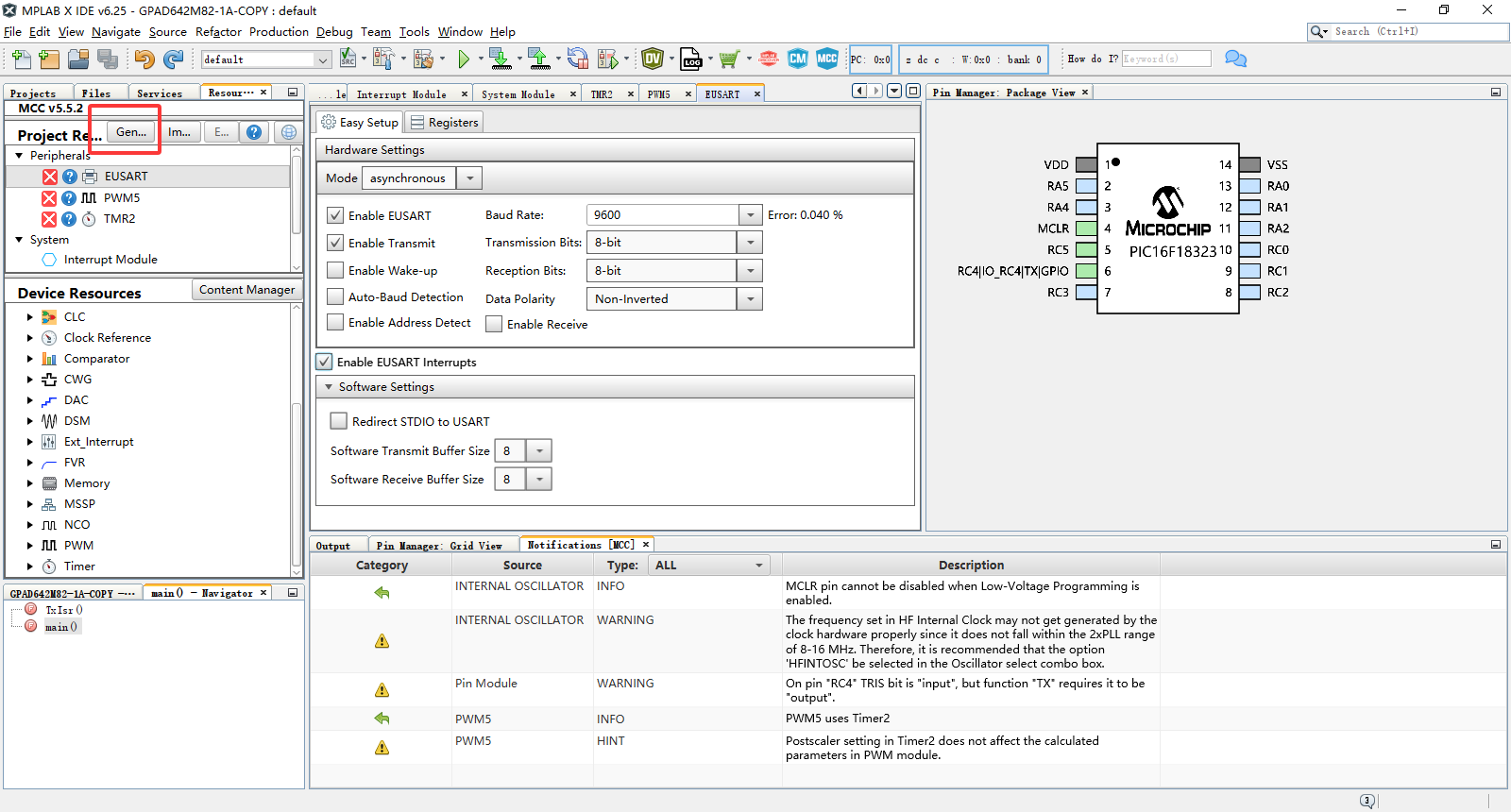Open the Content Manager CM icon

tap(798, 59)
